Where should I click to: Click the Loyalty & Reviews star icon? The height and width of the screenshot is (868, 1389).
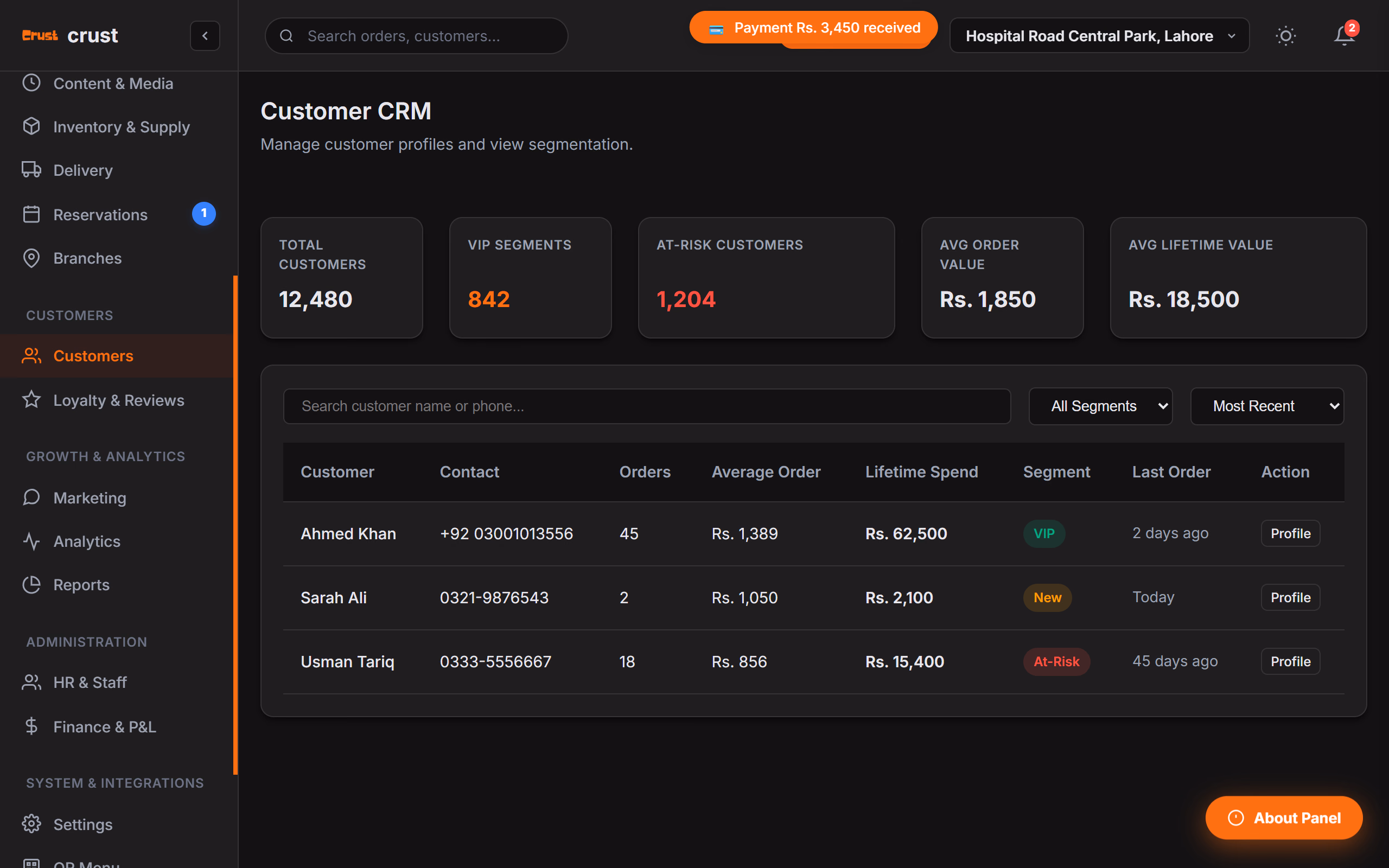coord(31,400)
